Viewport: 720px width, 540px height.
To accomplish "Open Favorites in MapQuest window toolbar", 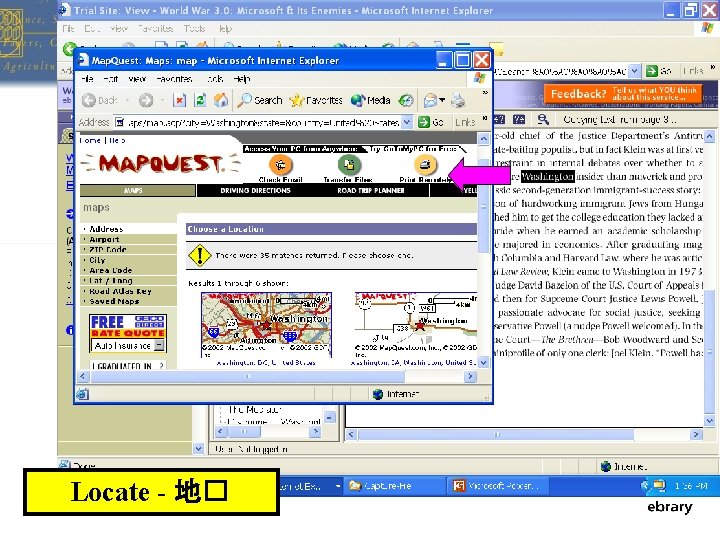I will click(x=316, y=100).
